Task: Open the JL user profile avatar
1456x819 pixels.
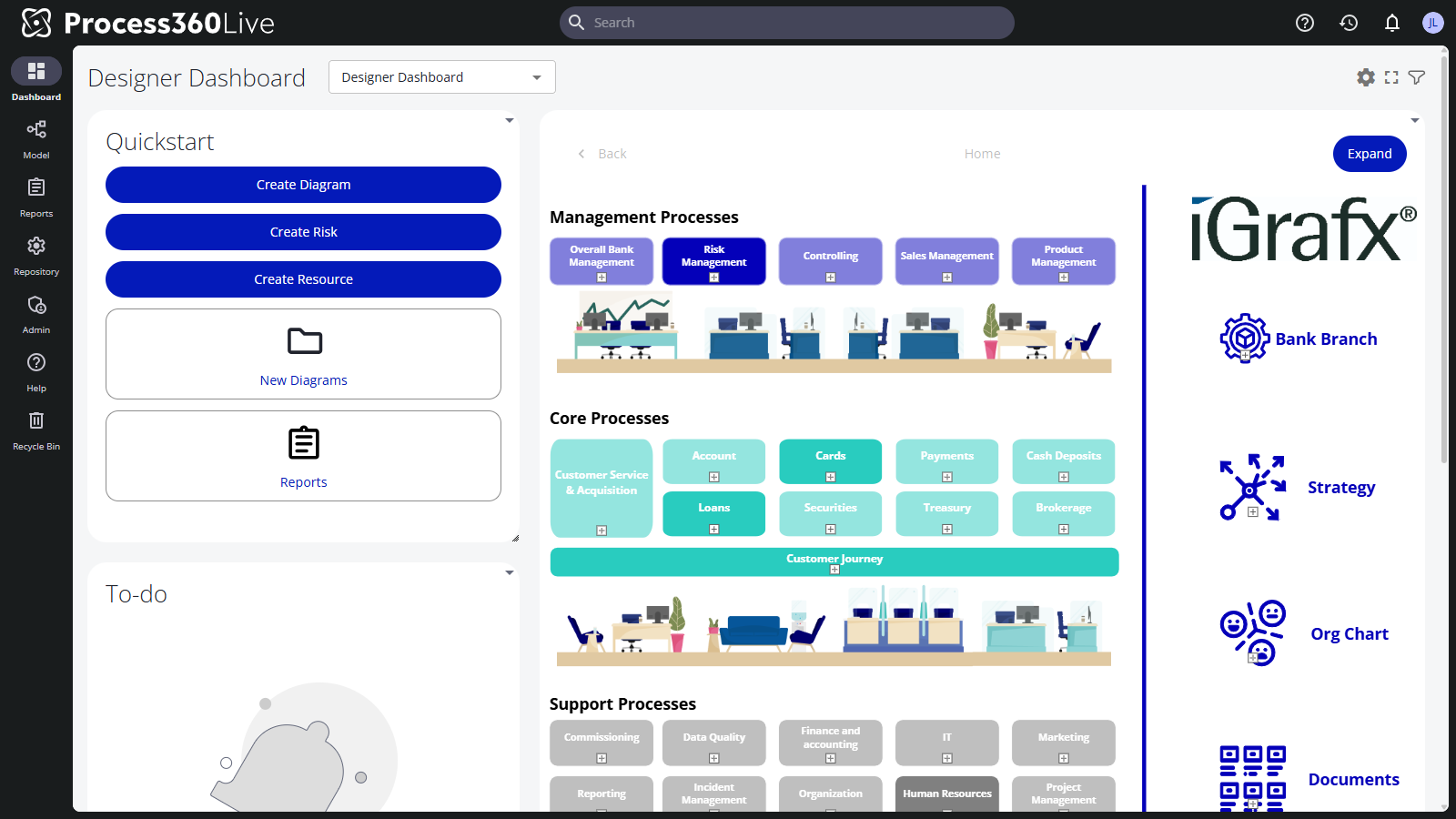Action: coord(1433,23)
